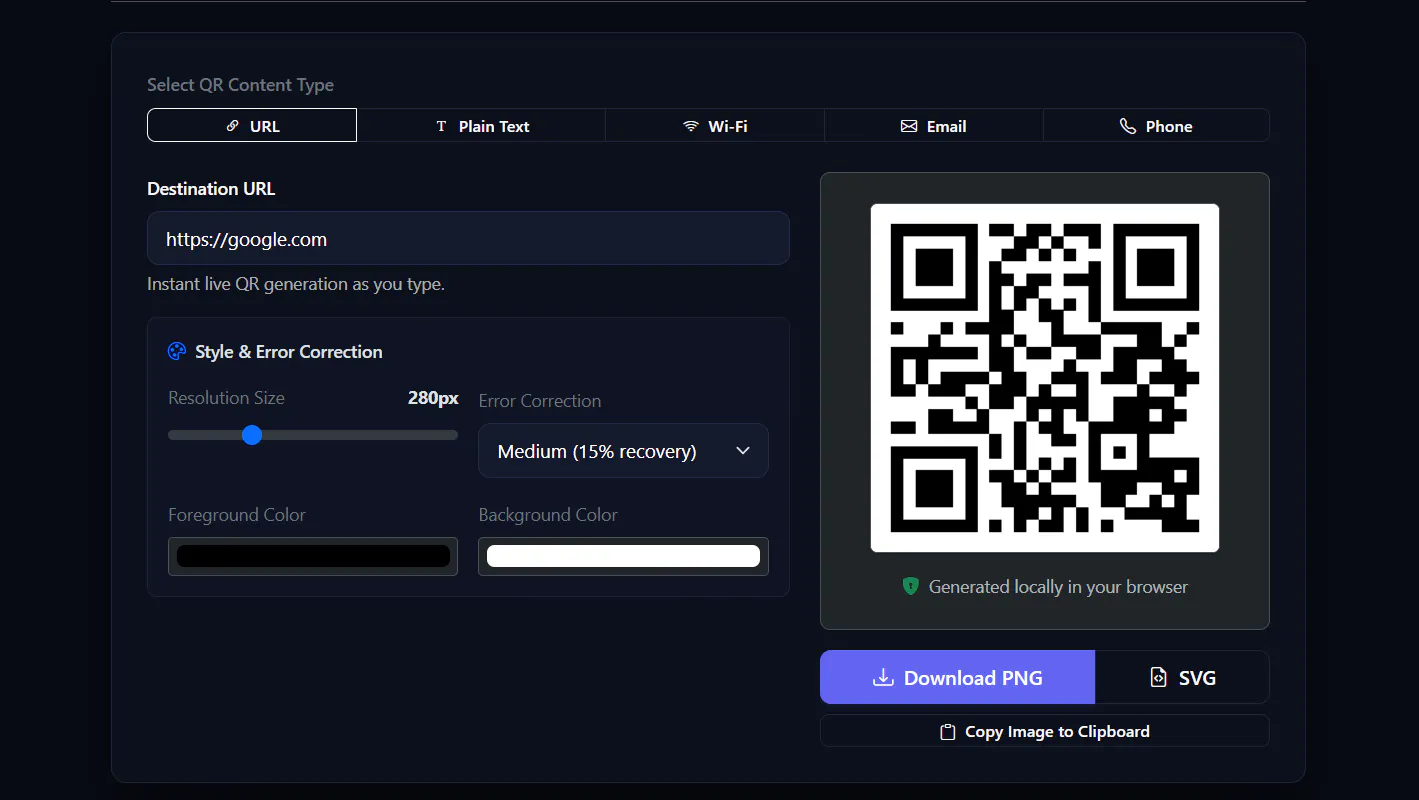
Task: Click the 'Destination URL' label
Action: (x=211, y=189)
